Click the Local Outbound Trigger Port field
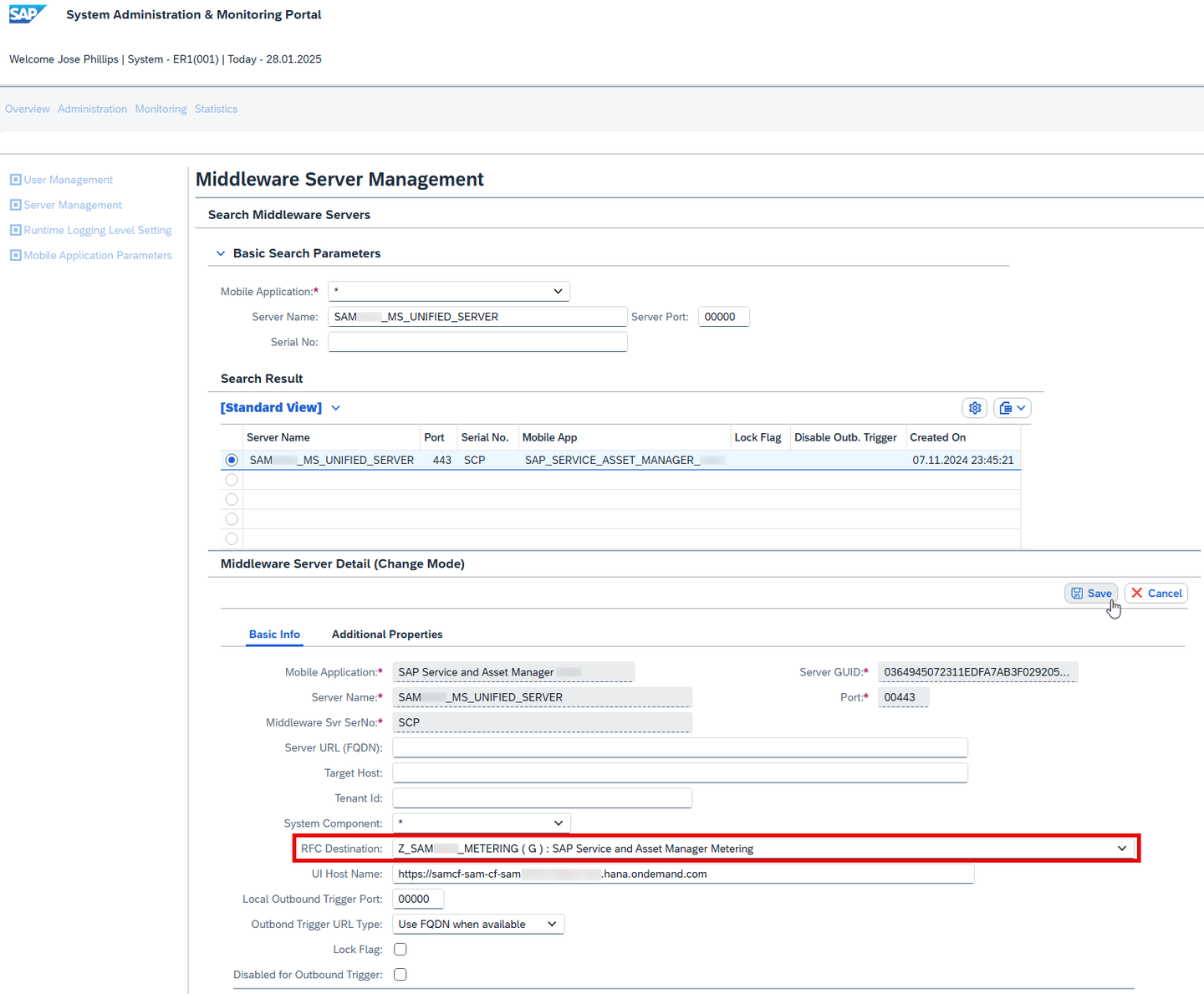Image resolution: width=1204 pixels, height=994 pixels. 418,899
